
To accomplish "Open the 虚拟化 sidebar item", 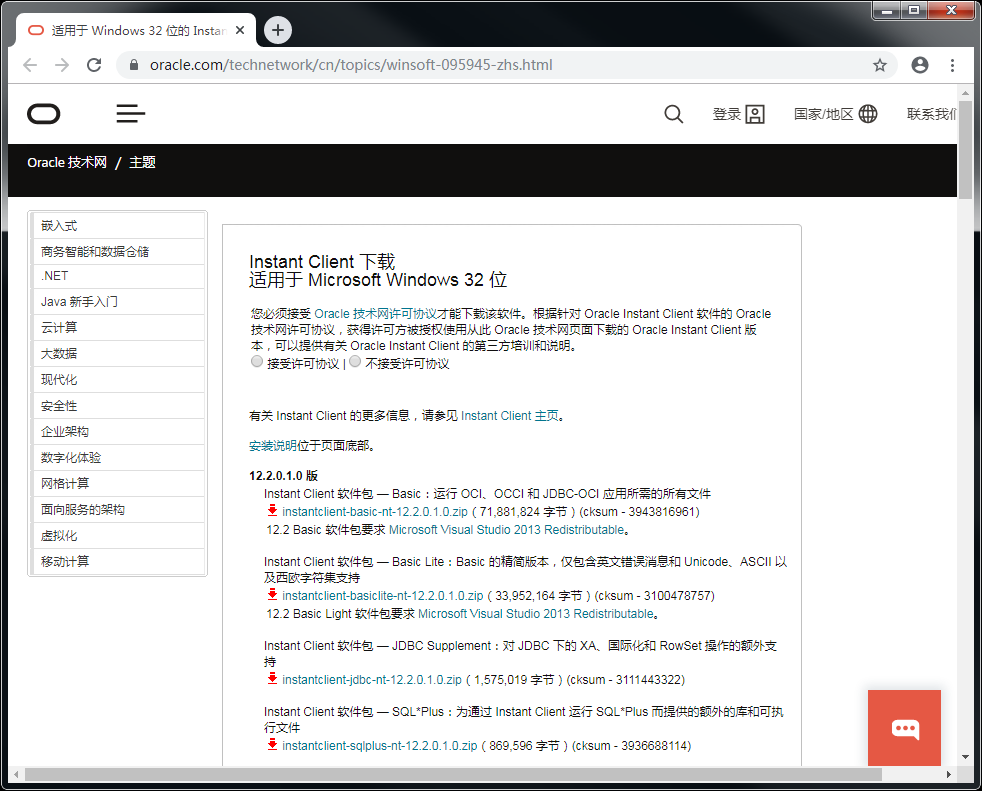I will (119, 535).
